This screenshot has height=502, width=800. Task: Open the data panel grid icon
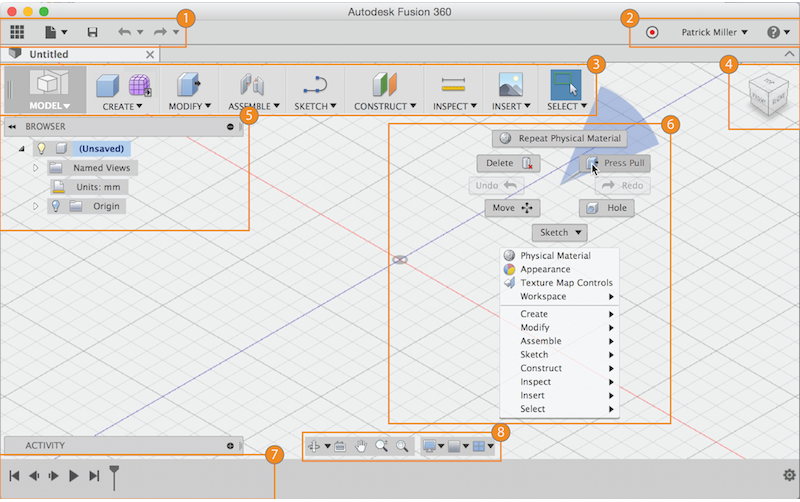point(17,32)
